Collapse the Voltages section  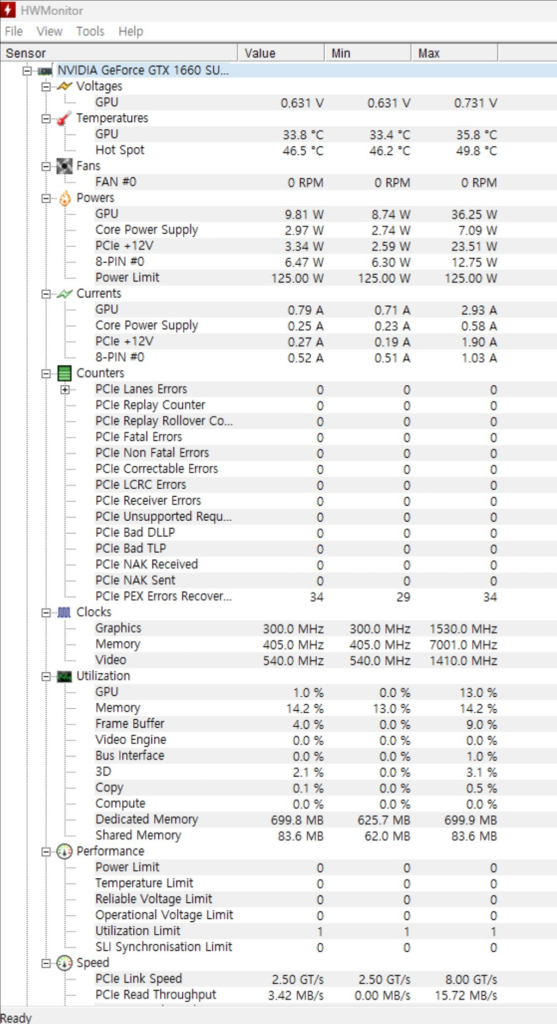click(46, 86)
